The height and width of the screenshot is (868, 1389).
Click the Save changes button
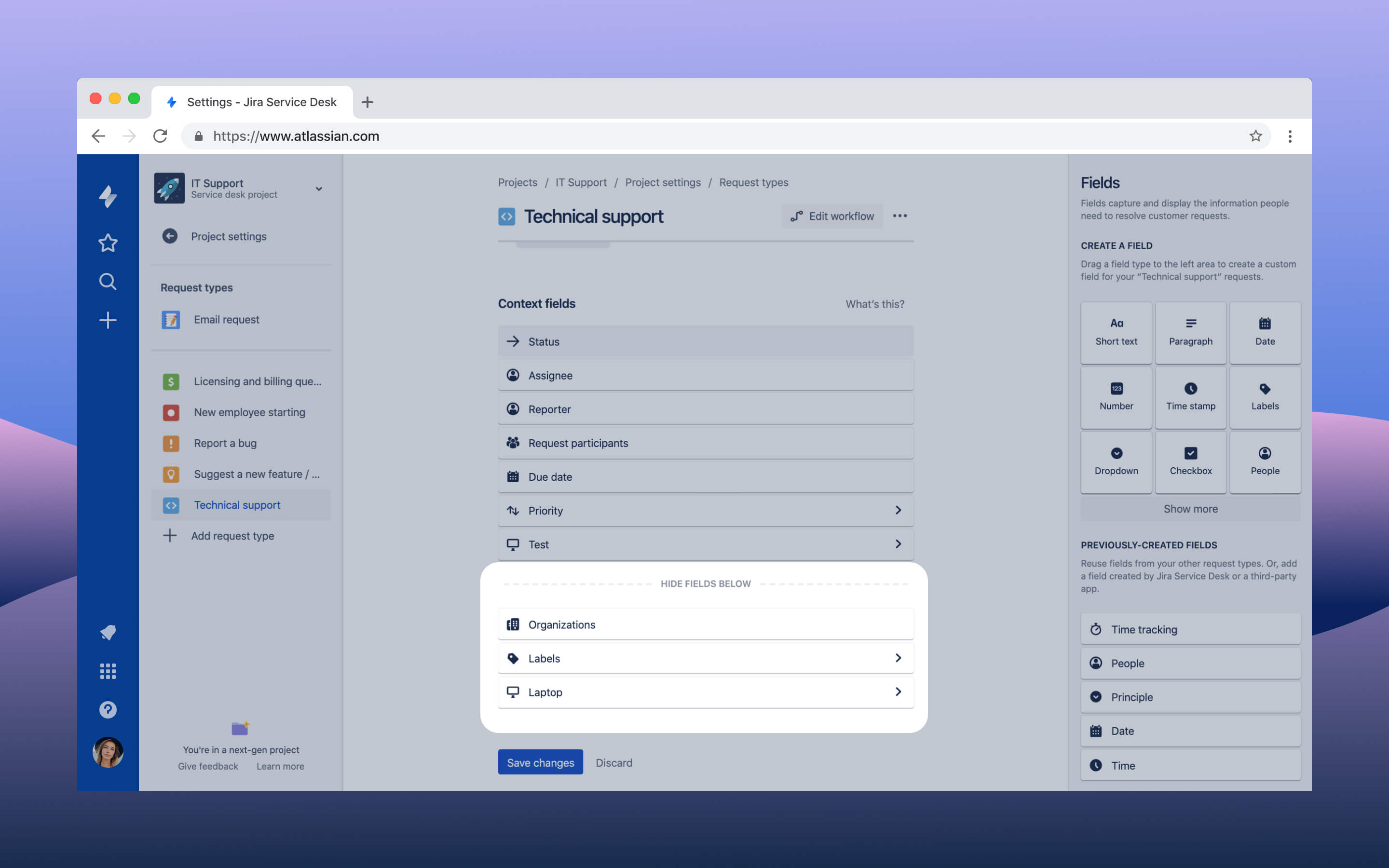coord(540,762)
